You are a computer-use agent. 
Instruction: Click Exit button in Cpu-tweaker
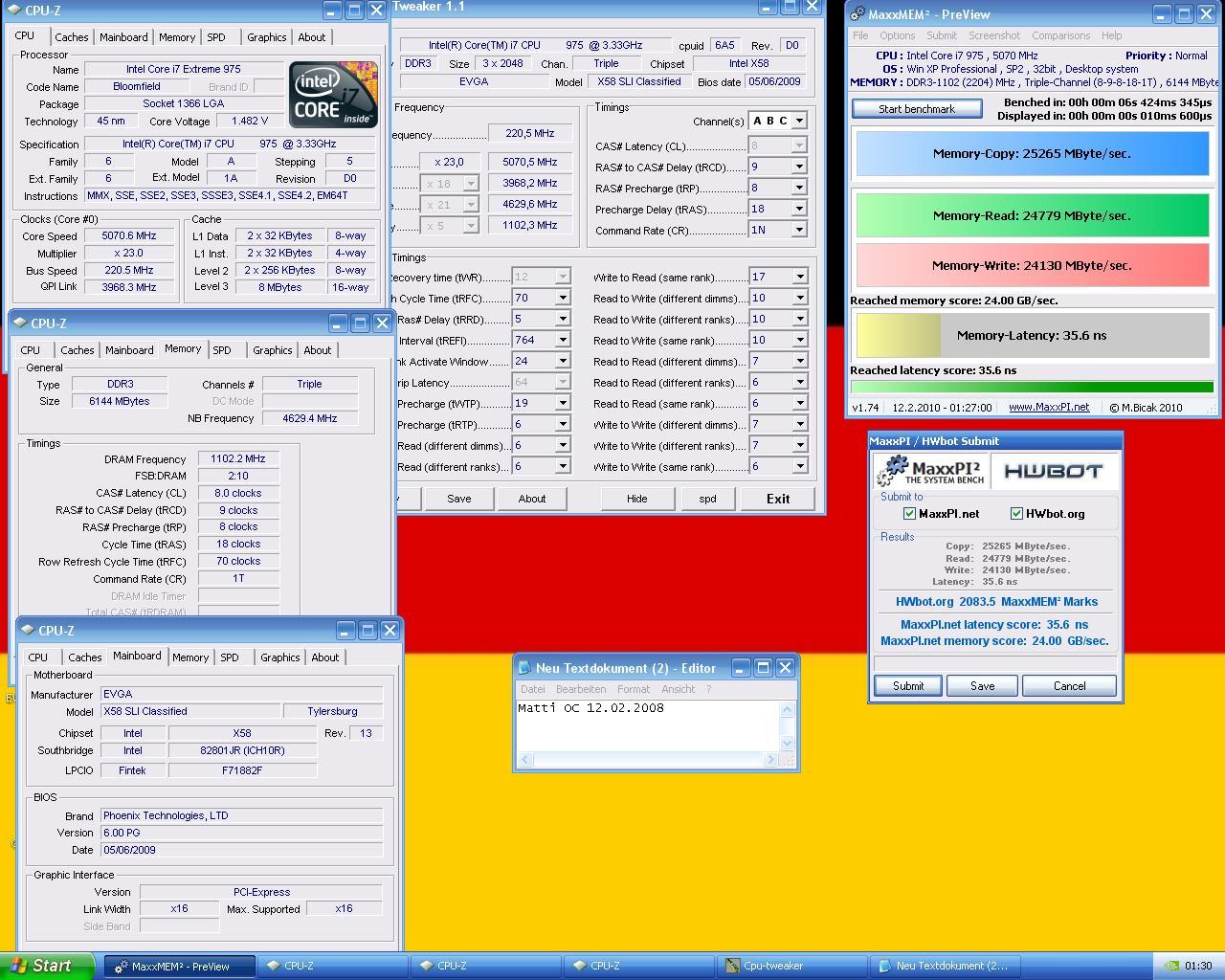click(x=778, y=499)
